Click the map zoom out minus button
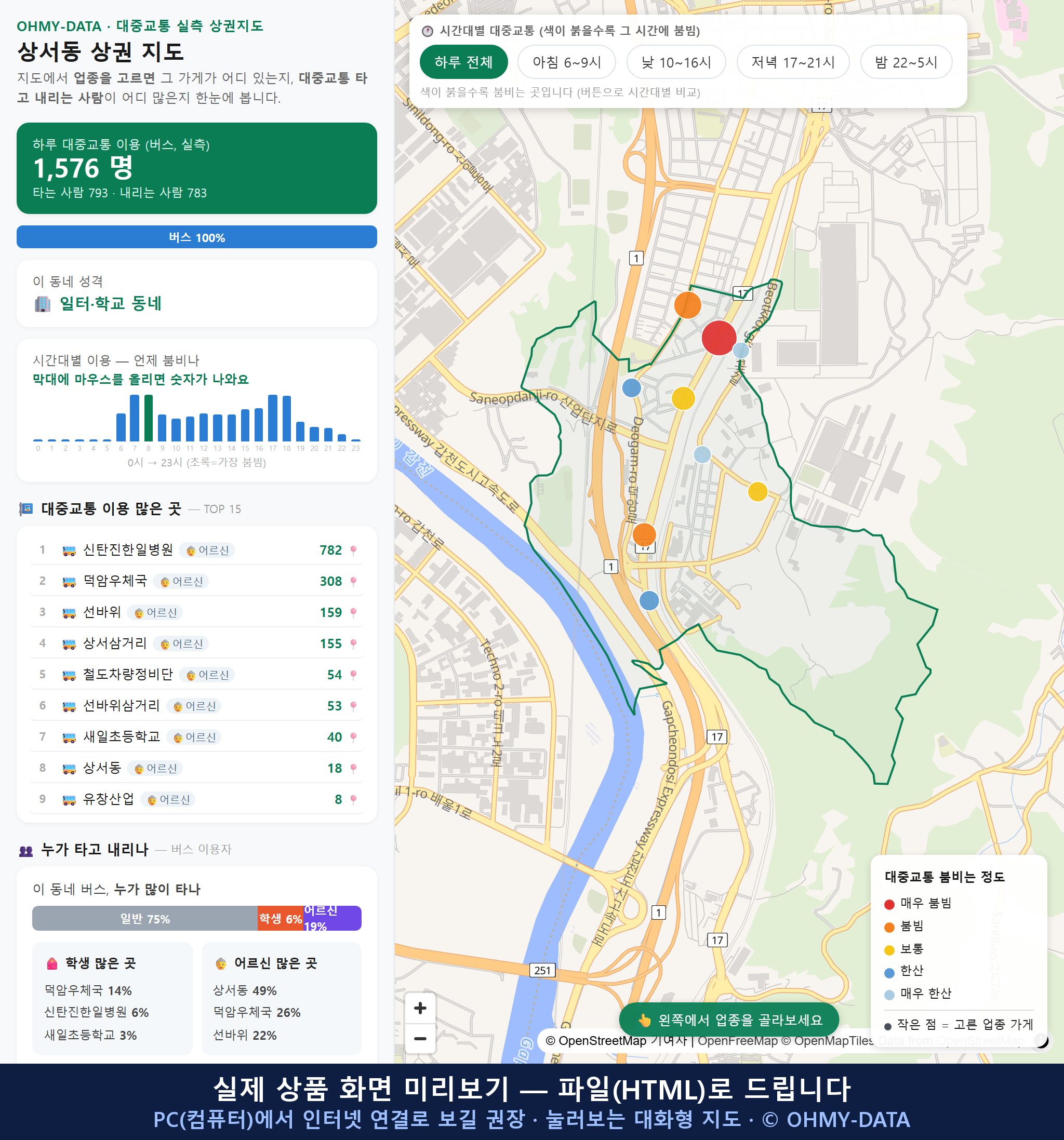This screenshot has height=1140, width=1064. 420,1039
